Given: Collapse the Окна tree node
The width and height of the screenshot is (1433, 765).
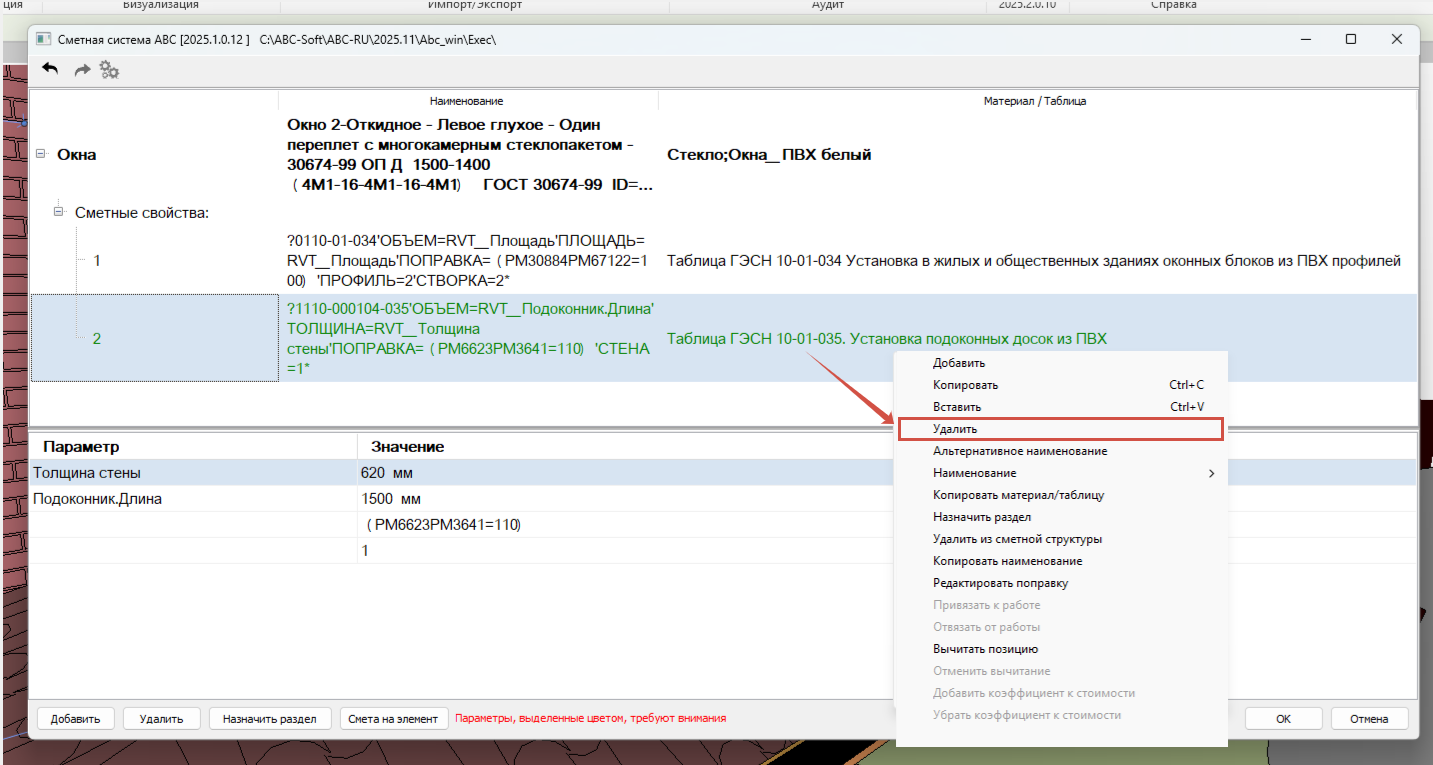Looking at the screenshot, I should pos(41,154).
